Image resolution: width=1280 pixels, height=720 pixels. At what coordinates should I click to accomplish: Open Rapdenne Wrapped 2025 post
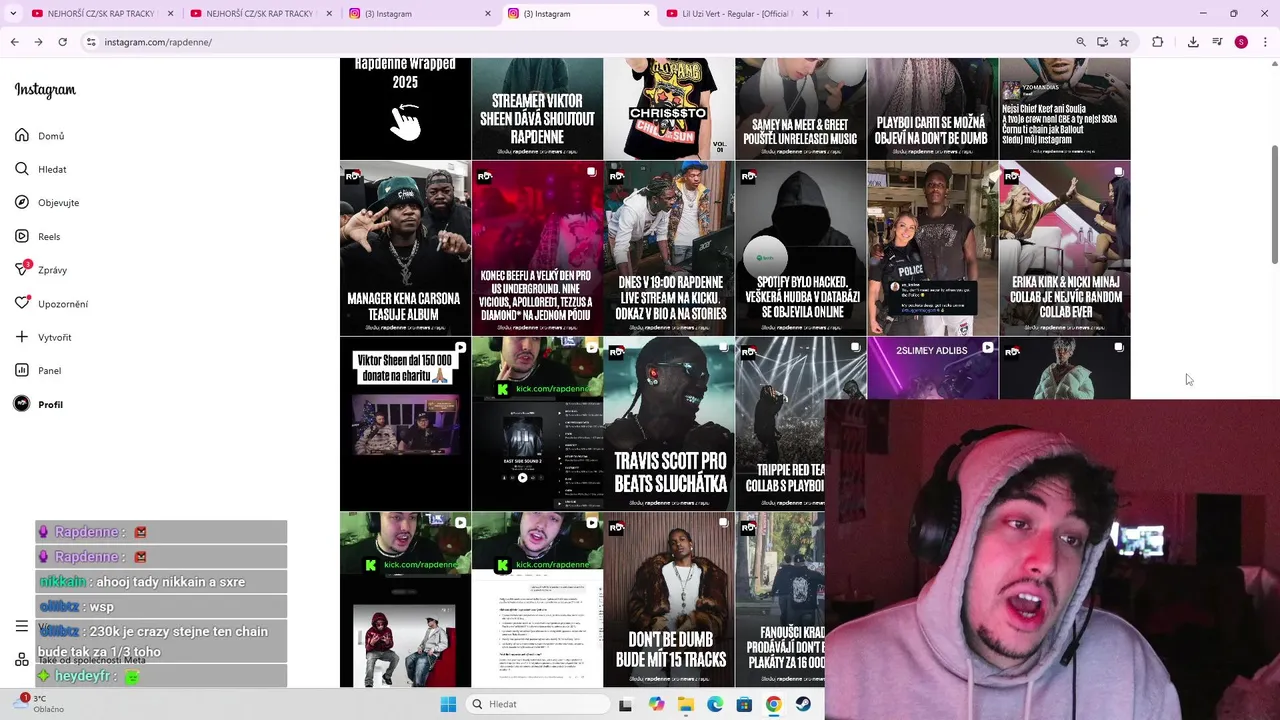[x=405, y=109]
